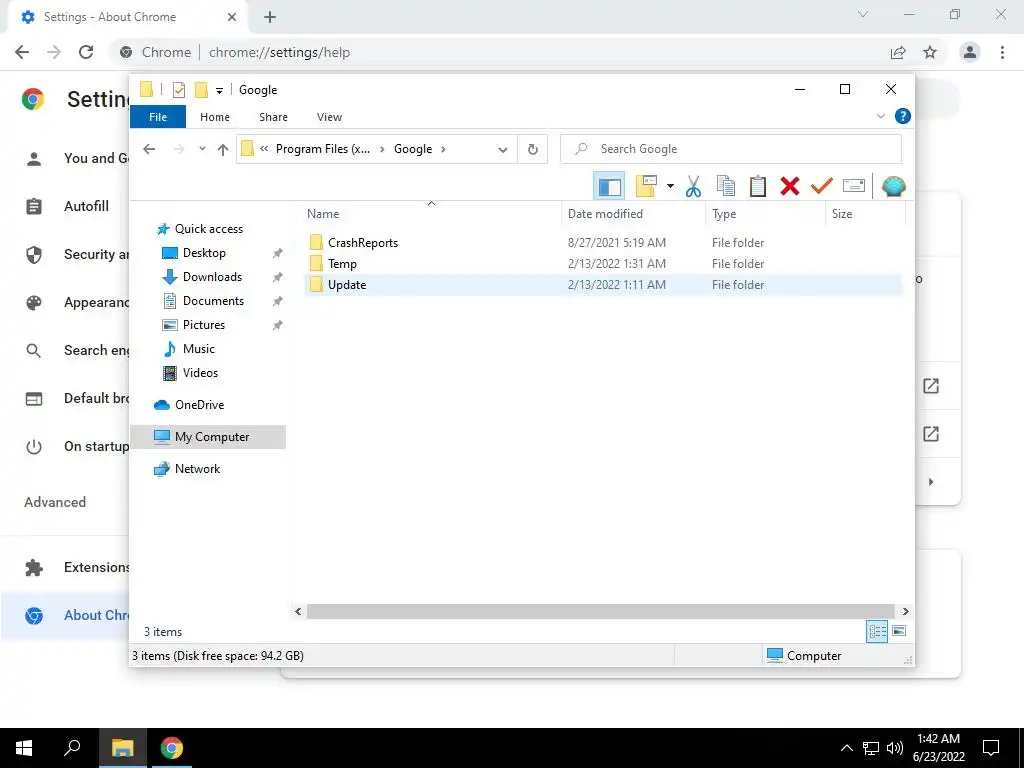Screen dimensions: 1024x768
Task: Open the address bar history dropdown
Action: click(x=502, y=150)
